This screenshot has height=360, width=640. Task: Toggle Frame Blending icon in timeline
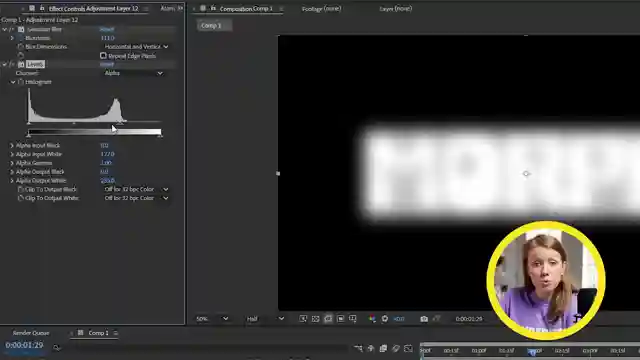coord(383,348)
